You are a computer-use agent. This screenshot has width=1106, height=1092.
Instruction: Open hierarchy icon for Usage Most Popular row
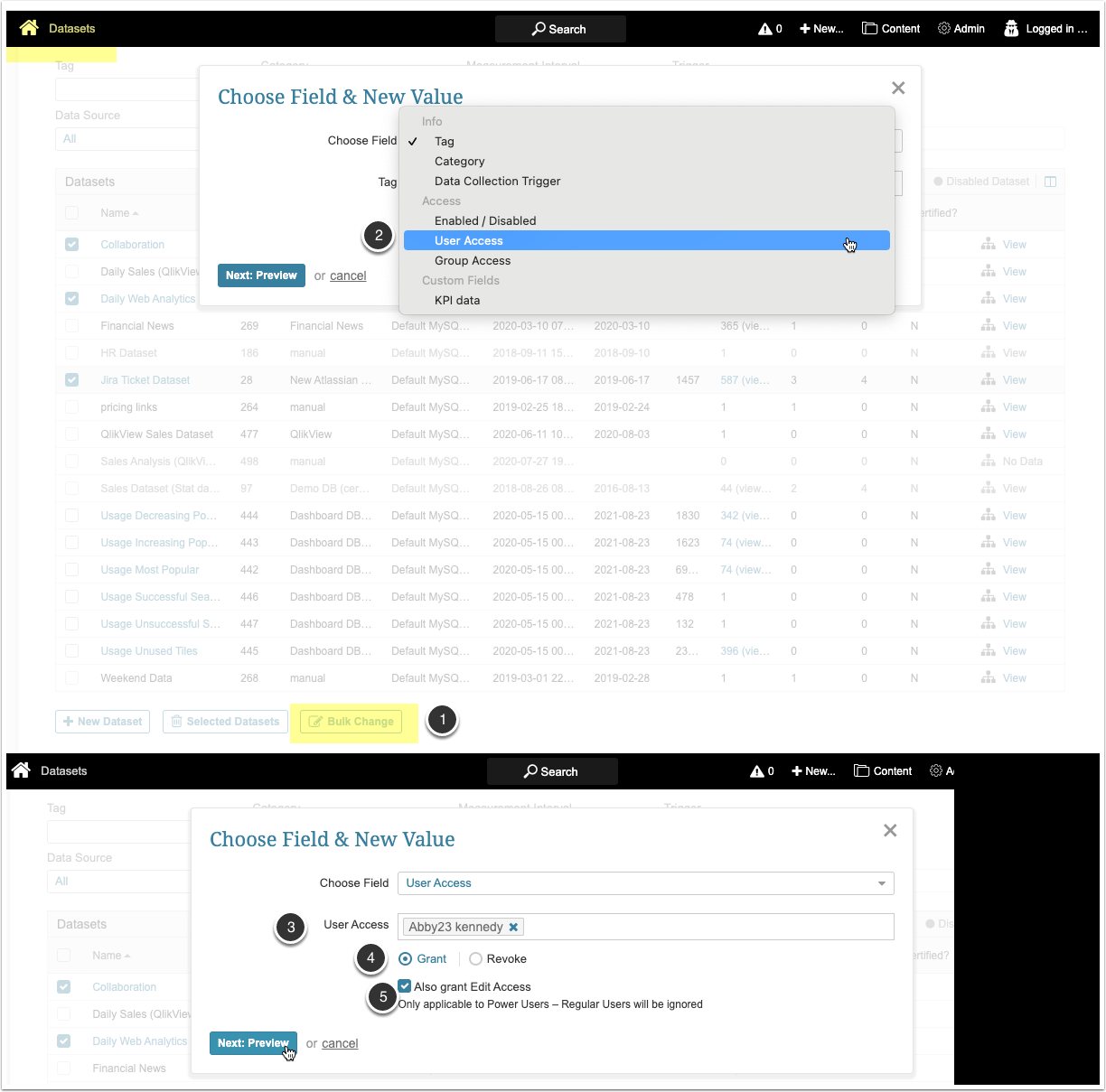click(x=989, y=569)
